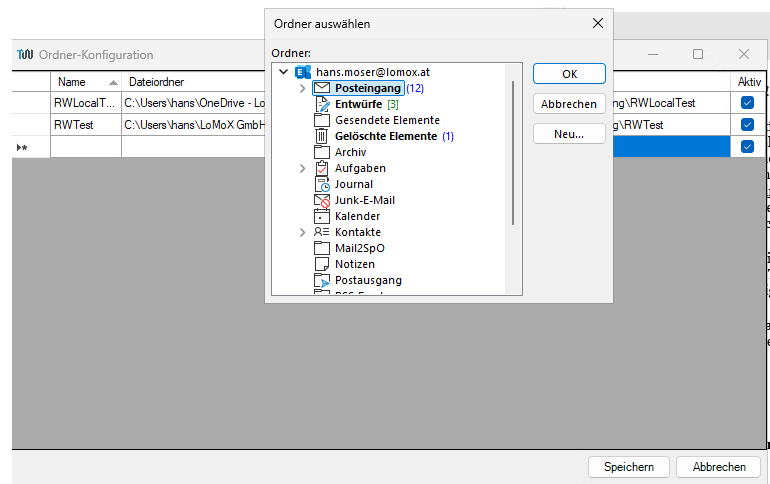
Task: Select the Notizen folder label
Action: coord(355,264)
